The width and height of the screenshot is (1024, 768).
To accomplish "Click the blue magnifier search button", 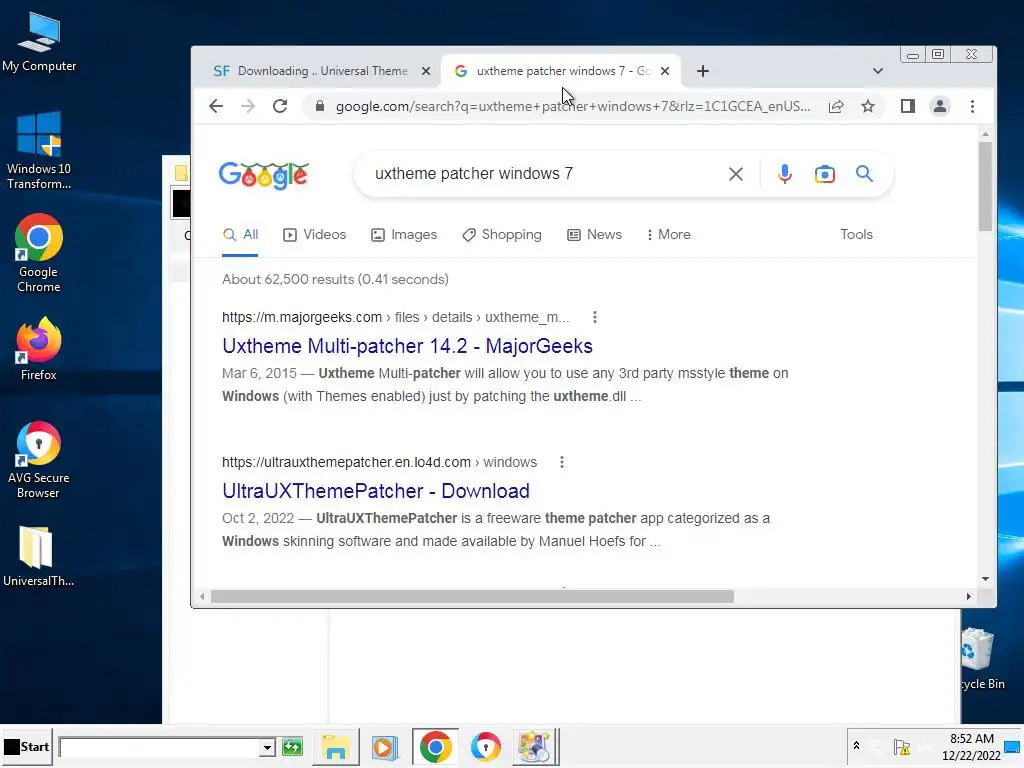I will (864, 174).
